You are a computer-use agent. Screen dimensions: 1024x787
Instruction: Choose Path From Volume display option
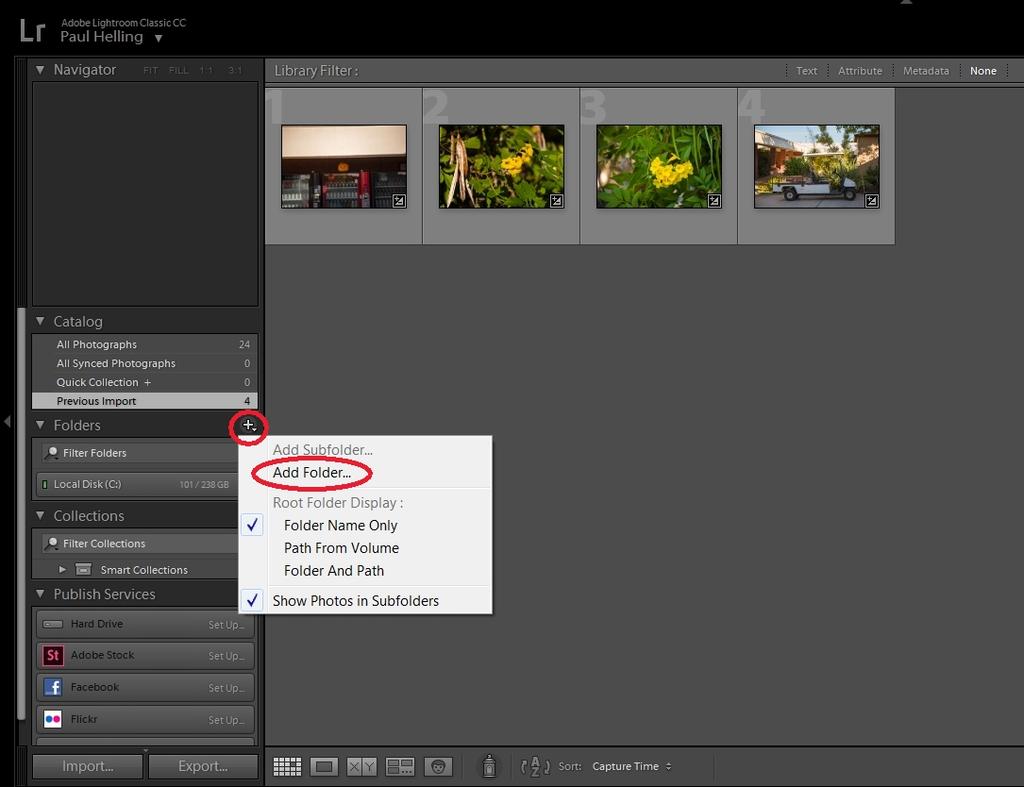point(341,548)
